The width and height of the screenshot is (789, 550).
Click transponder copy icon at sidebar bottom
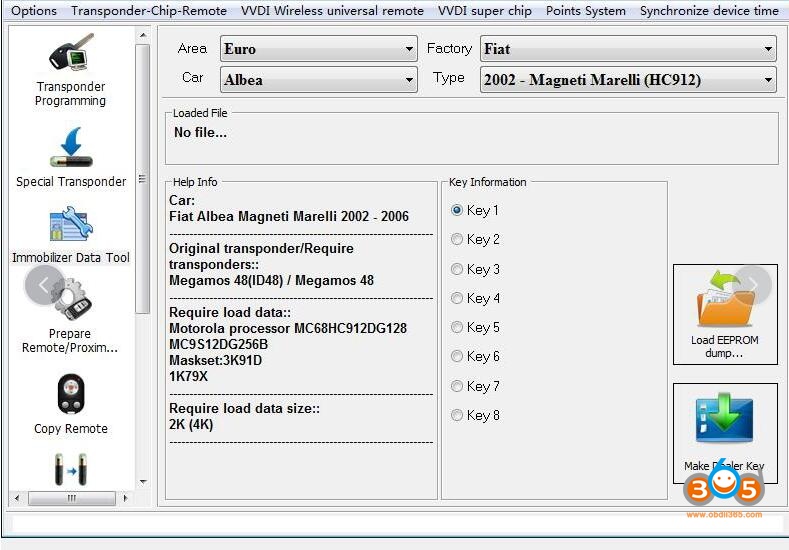[71, 469]
